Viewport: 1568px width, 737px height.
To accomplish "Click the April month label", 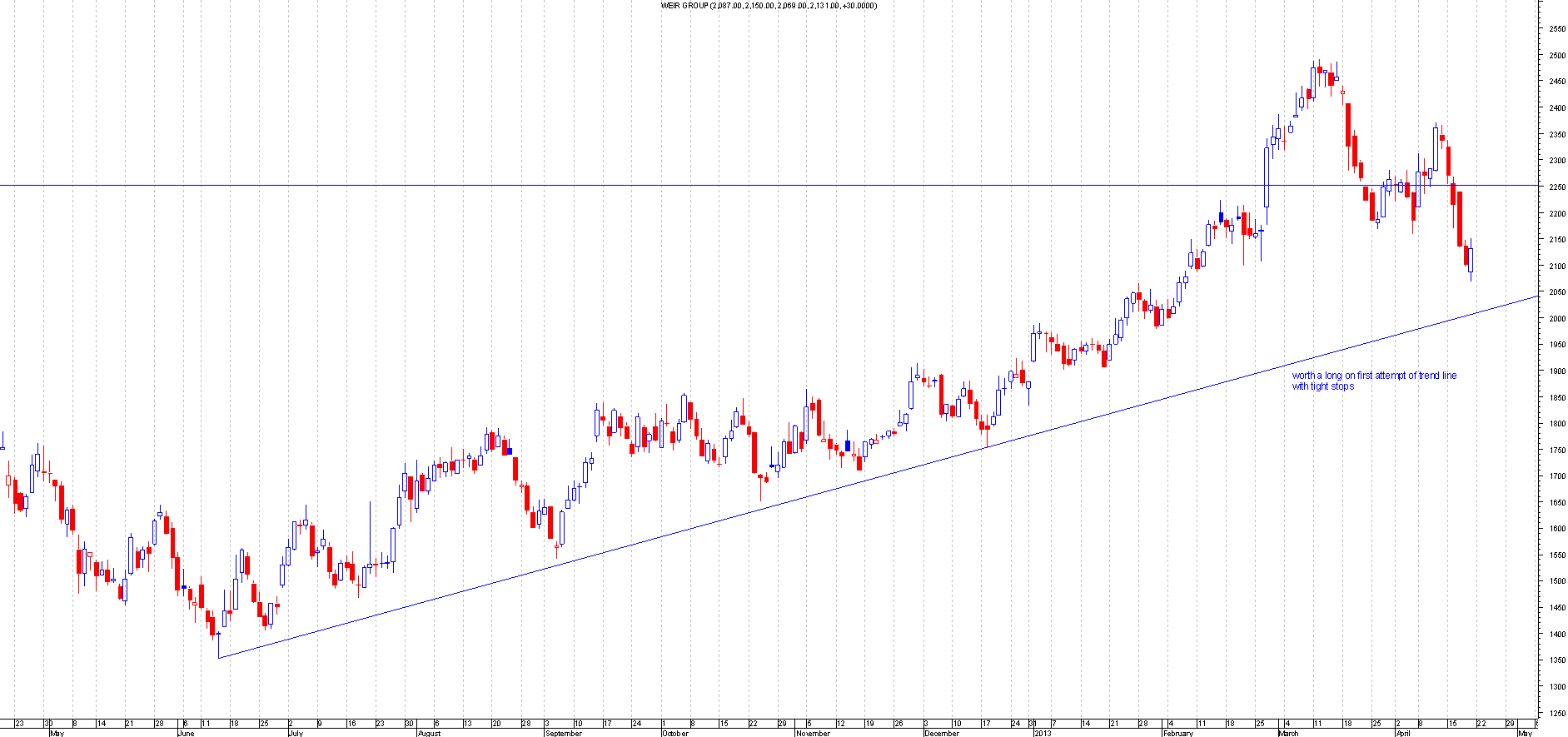I will coord(1402,733).
